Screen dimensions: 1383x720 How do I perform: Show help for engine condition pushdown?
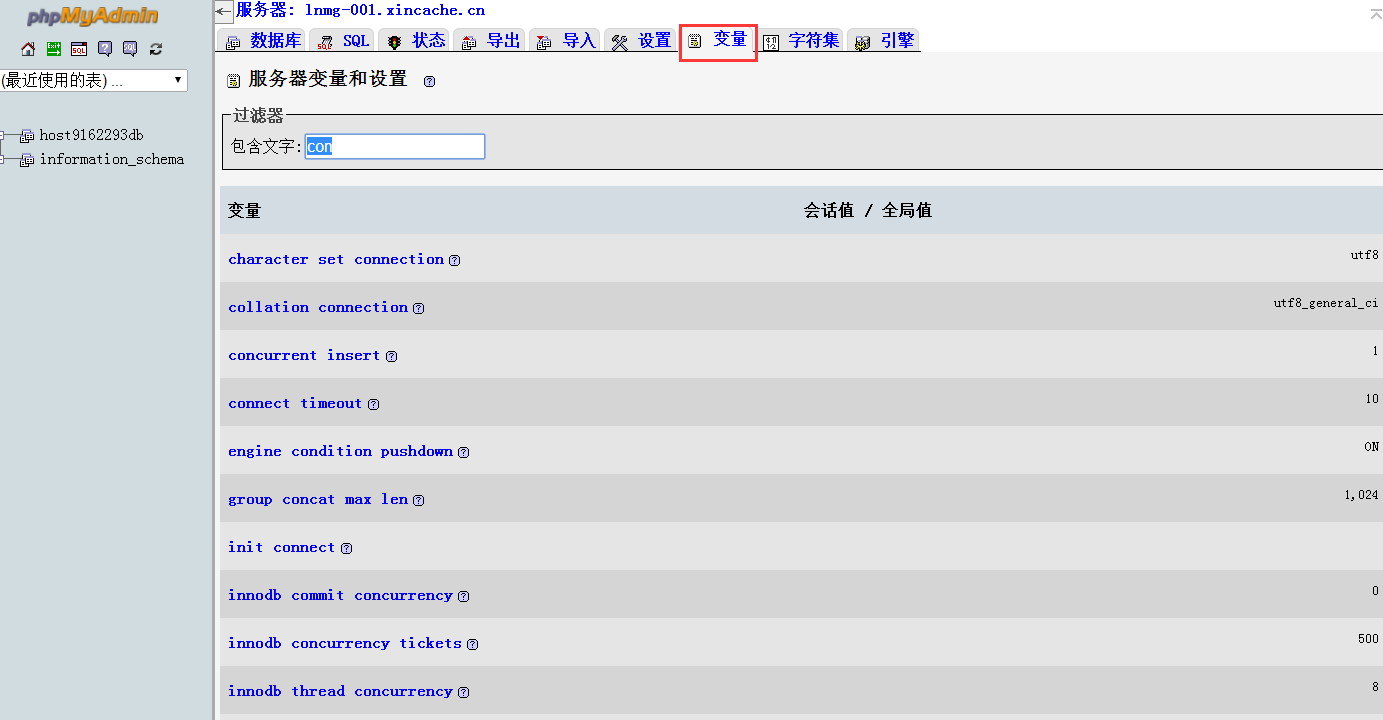tap(464, 453)
